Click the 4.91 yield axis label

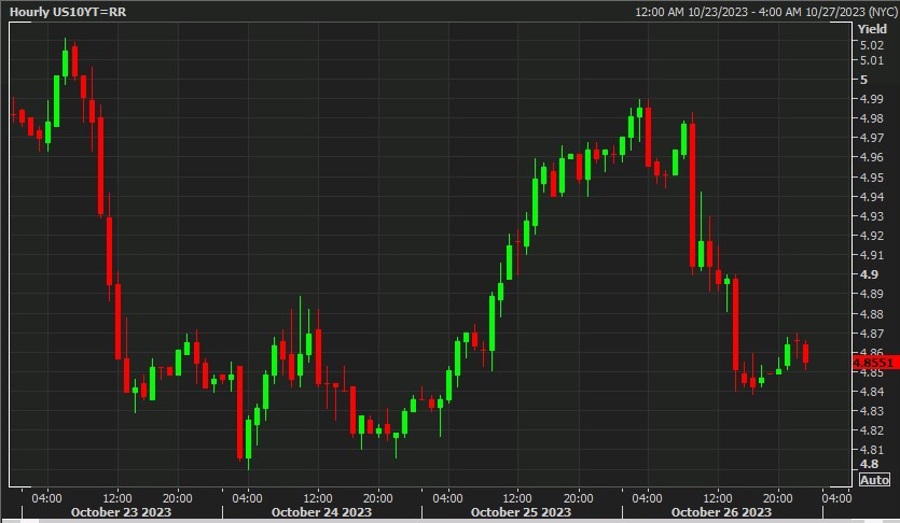point(871,255)
